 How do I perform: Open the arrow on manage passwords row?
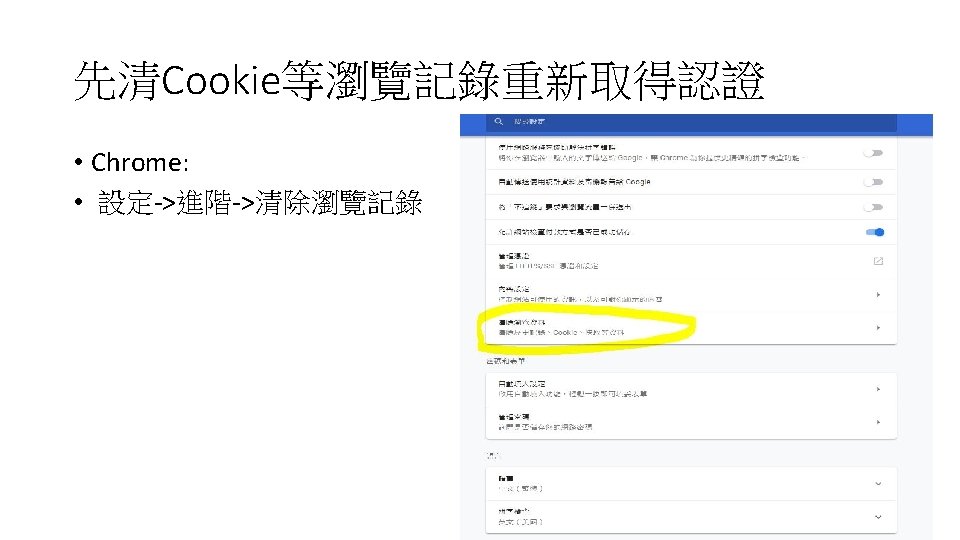pyautogui.click(x=878, y=422)
